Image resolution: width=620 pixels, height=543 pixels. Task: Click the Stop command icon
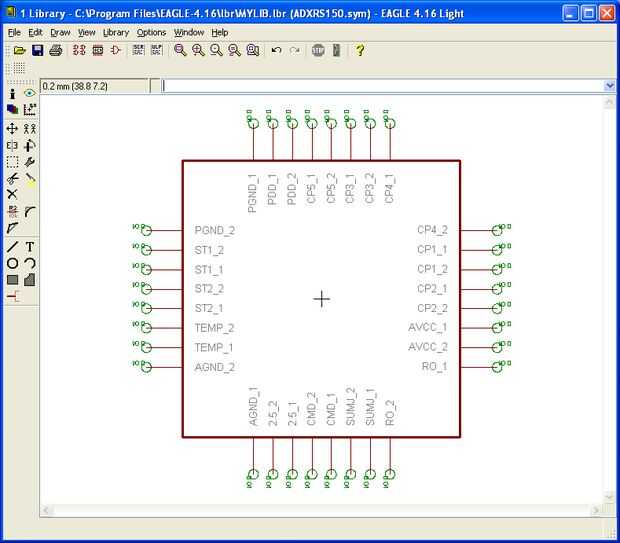tap(318, 50)
